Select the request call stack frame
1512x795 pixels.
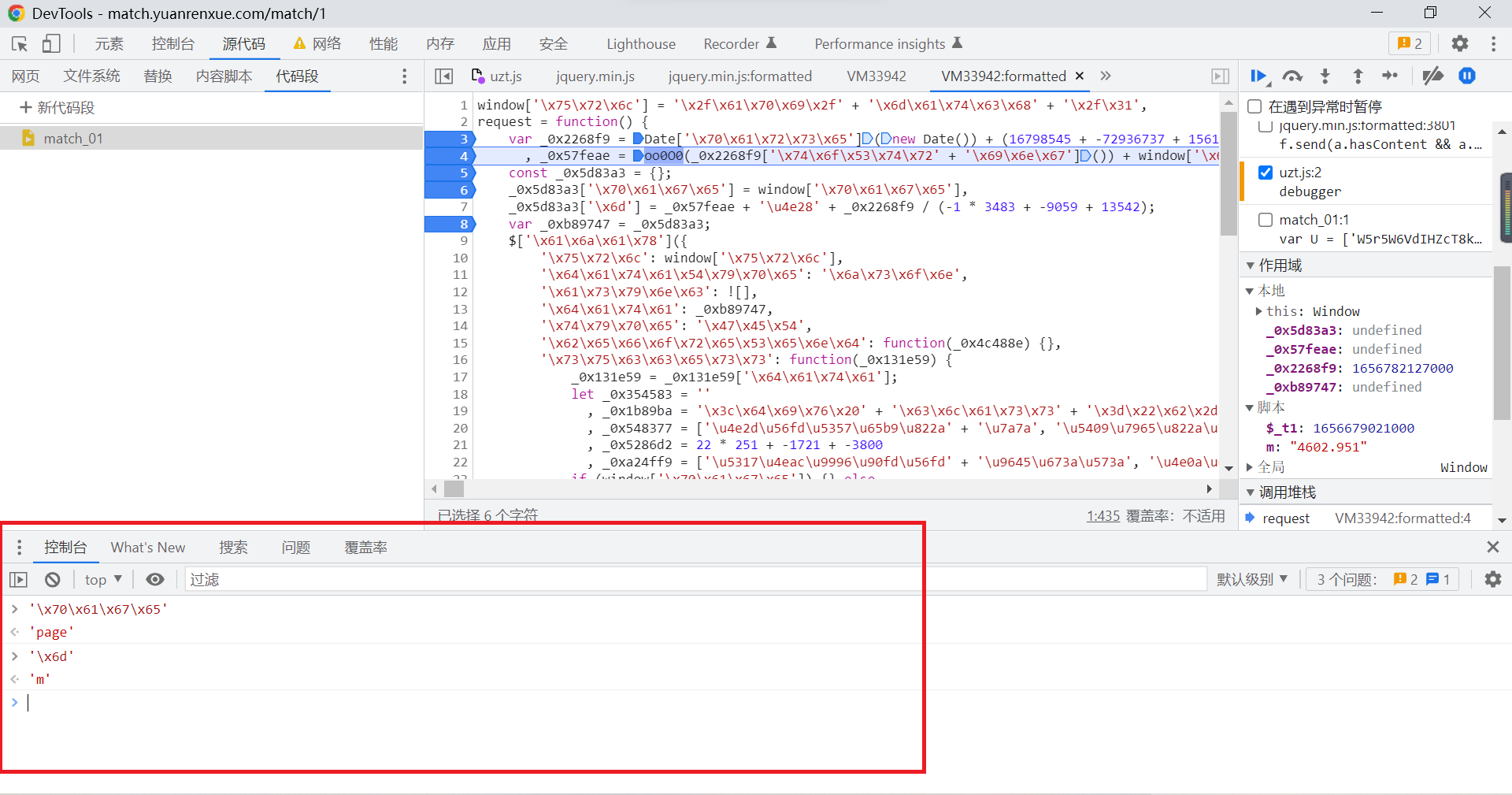(1366, 518)
